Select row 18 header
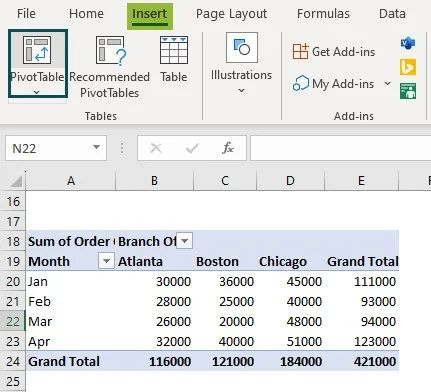This screenshot has height=392, width=431. [13, 241]
